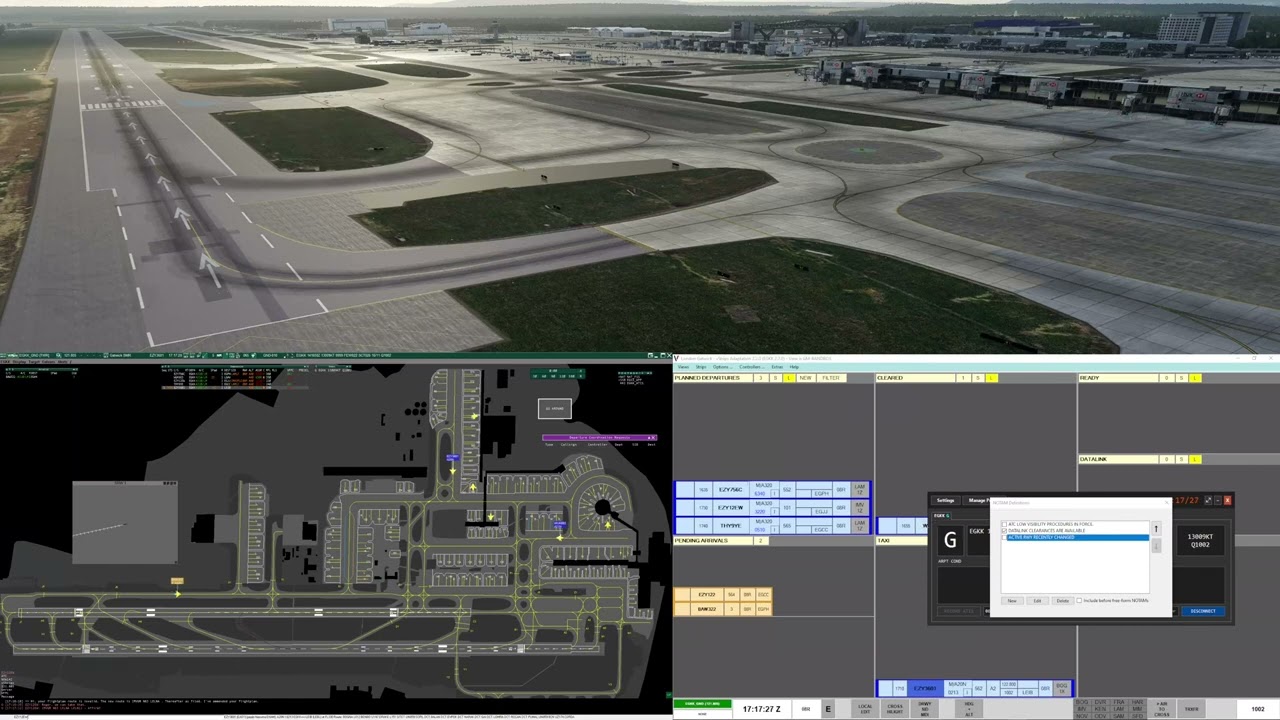Open the Help menu in vStrips

pos(794,367)
